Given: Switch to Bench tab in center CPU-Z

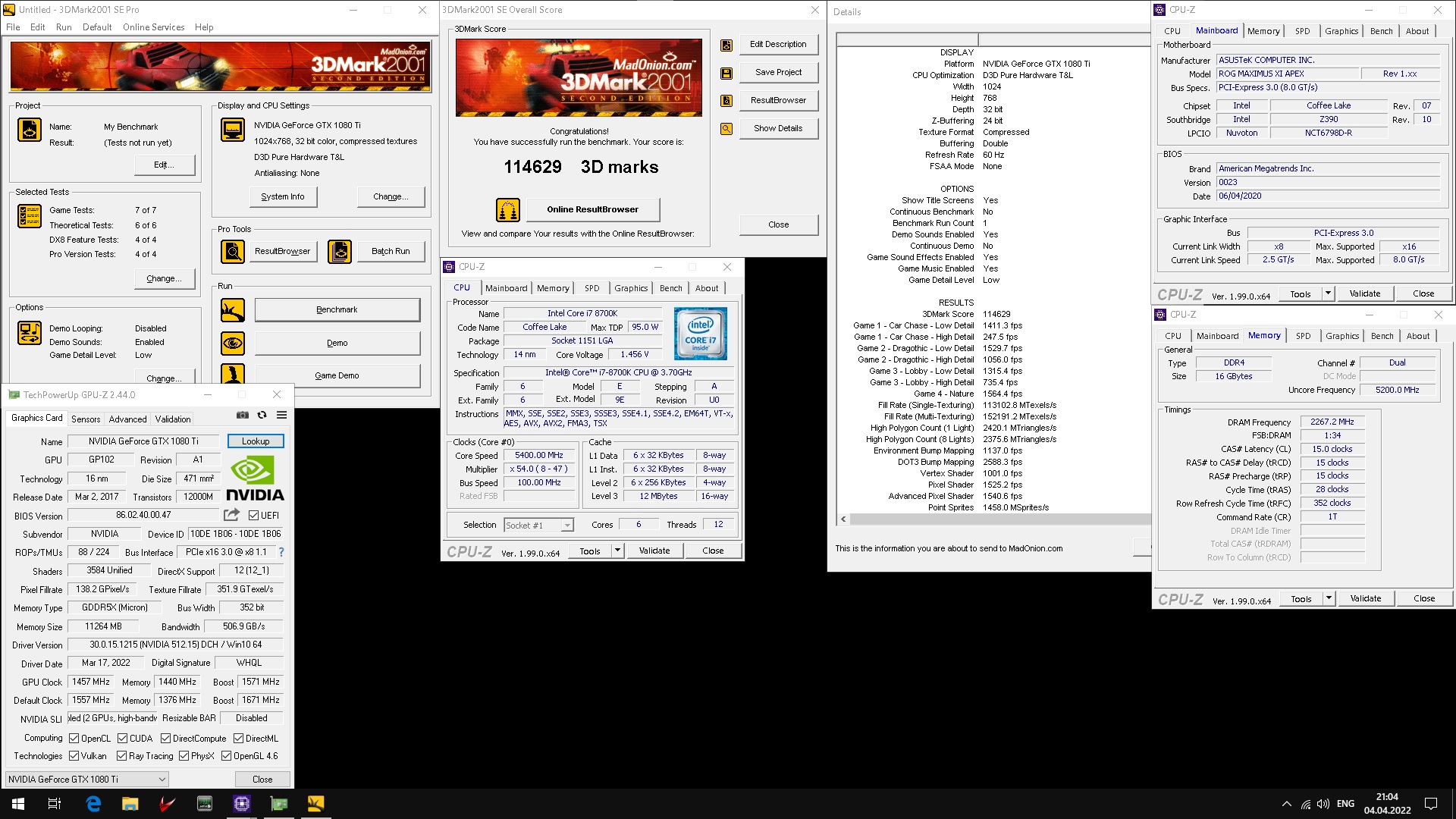Looking at the screenshot, I should (x=670, y=288).
